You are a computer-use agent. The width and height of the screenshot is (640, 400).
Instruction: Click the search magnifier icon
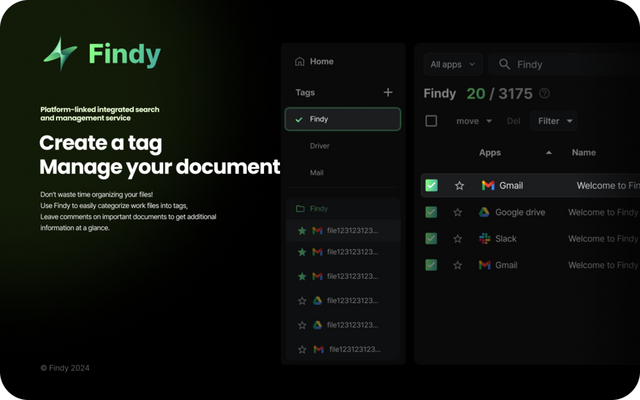click(504, 64)
